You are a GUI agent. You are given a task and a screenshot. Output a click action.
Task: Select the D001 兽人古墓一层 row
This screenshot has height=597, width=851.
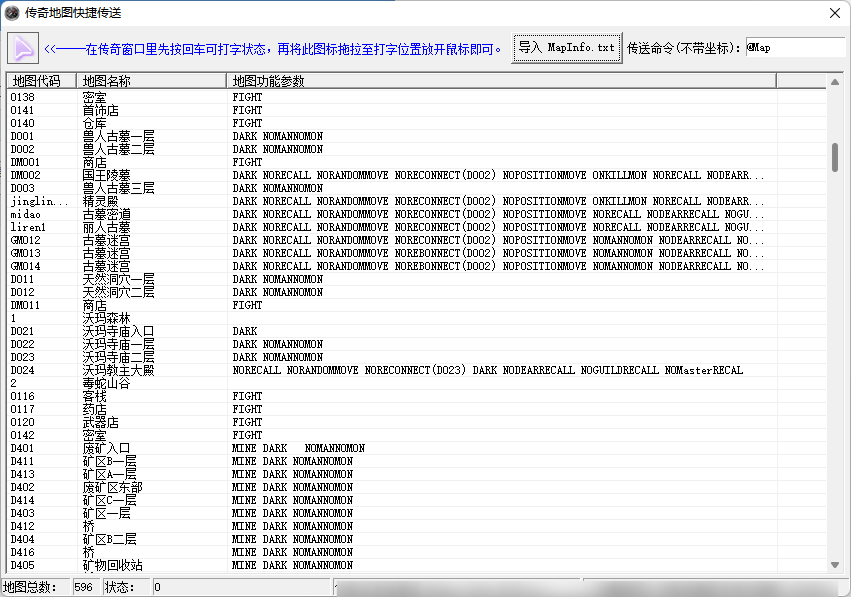click(118, 136)
